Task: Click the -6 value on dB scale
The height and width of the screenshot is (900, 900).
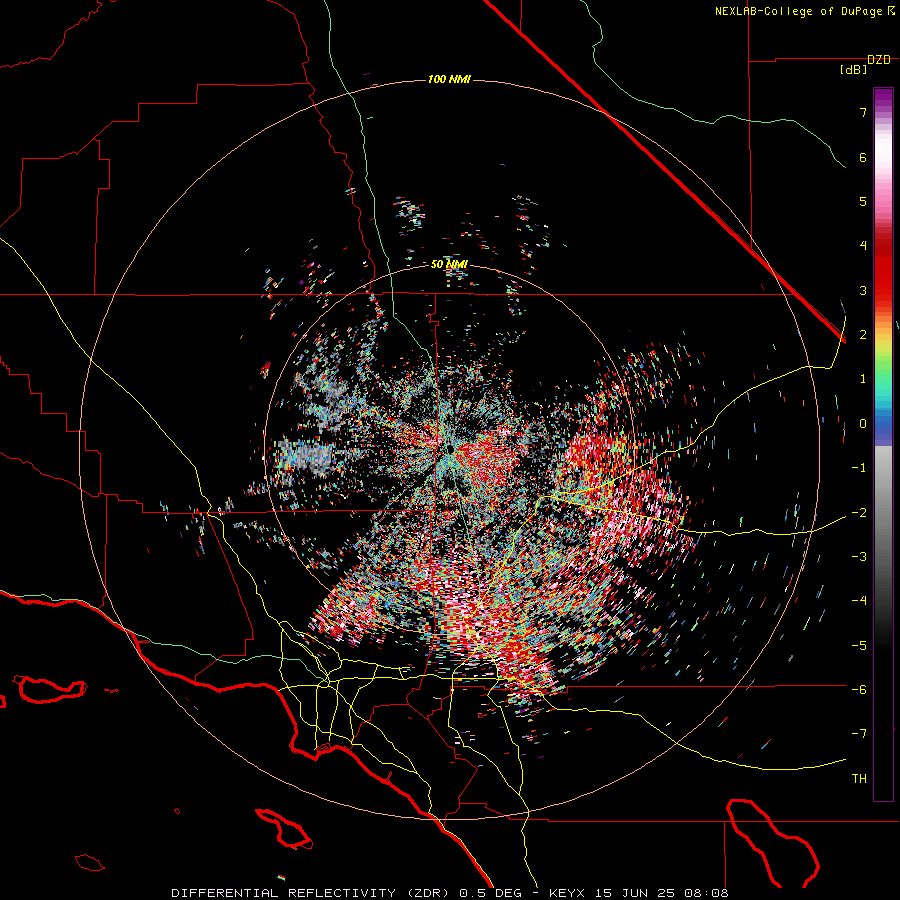Action: [859, 690]
